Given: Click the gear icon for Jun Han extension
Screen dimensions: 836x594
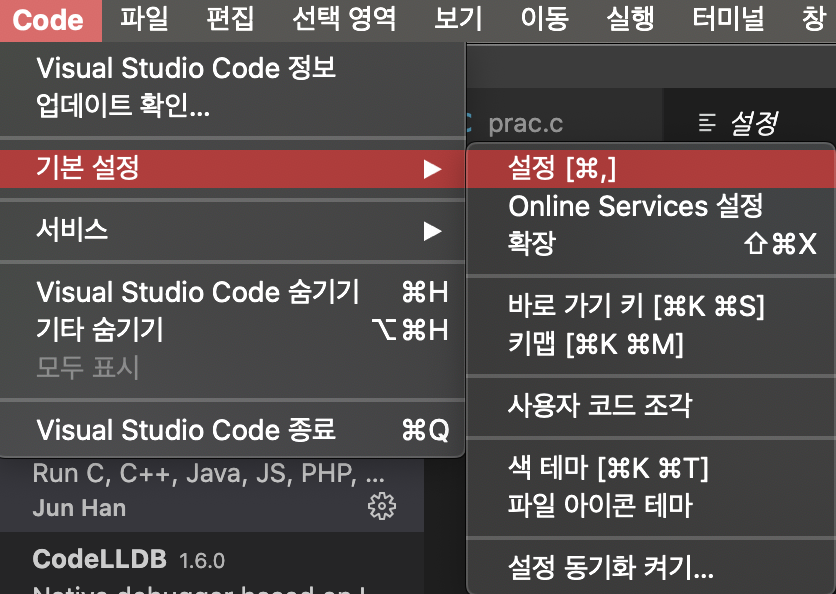Looking at the screenshot, I should pos(382,506).
